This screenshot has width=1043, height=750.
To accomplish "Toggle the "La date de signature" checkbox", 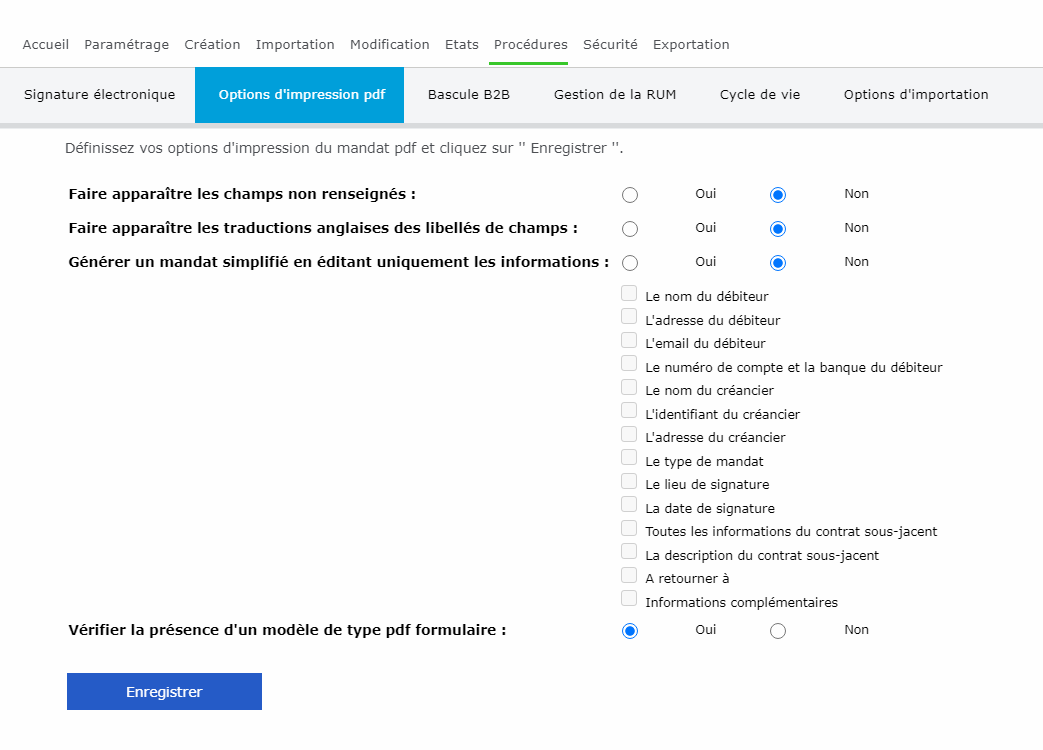I will pos(629,505).
